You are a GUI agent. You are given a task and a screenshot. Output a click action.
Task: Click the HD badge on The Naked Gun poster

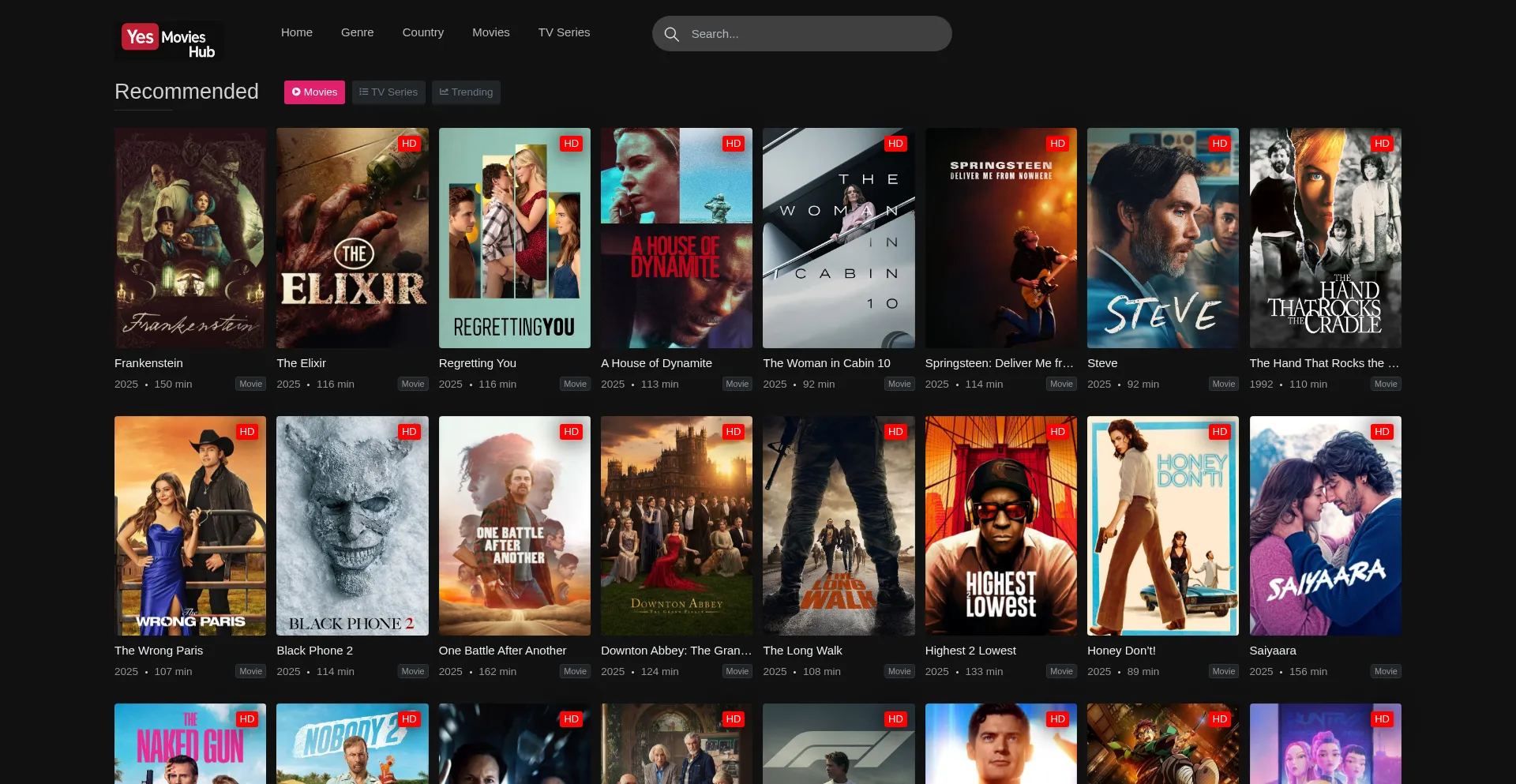247,719
